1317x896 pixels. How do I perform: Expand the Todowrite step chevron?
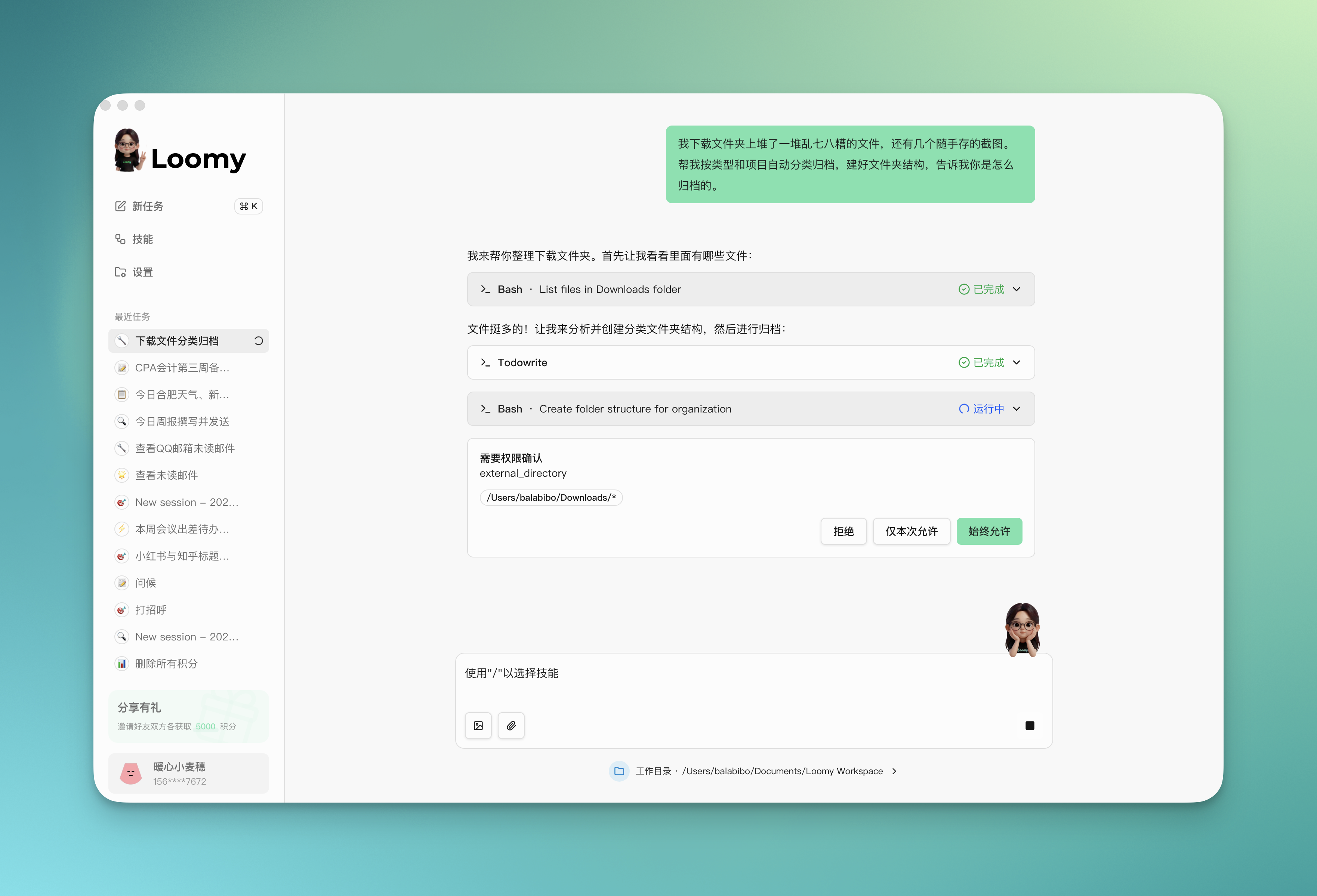[x=1017, y=362]
